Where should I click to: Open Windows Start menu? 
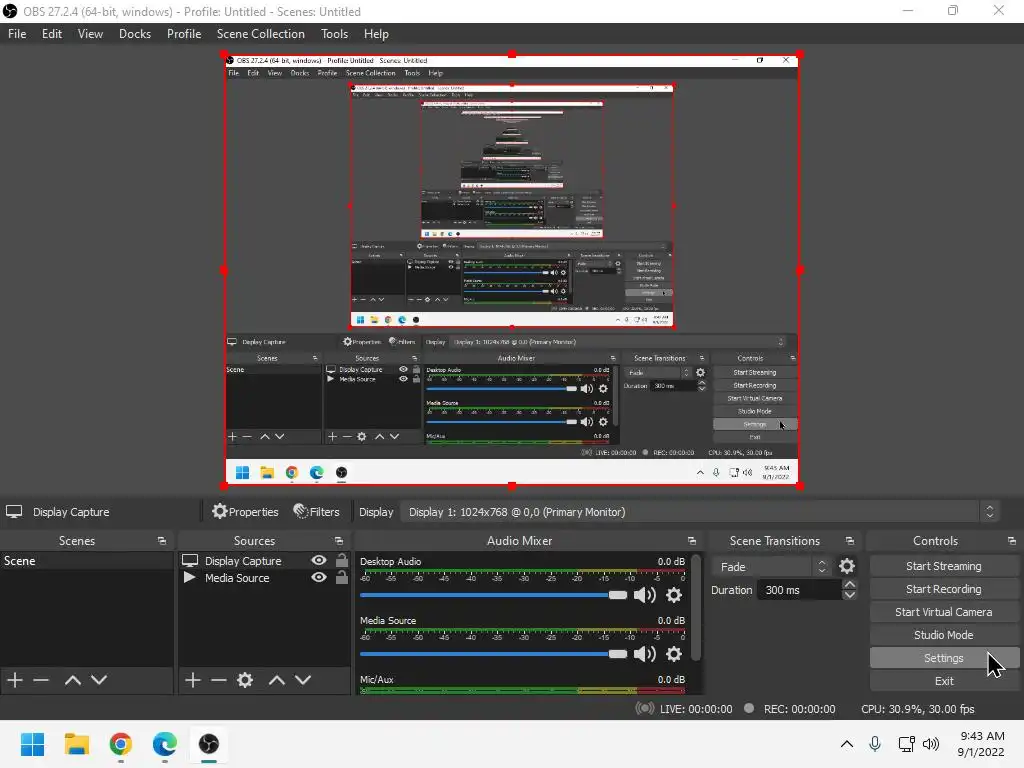coord(32,744)
